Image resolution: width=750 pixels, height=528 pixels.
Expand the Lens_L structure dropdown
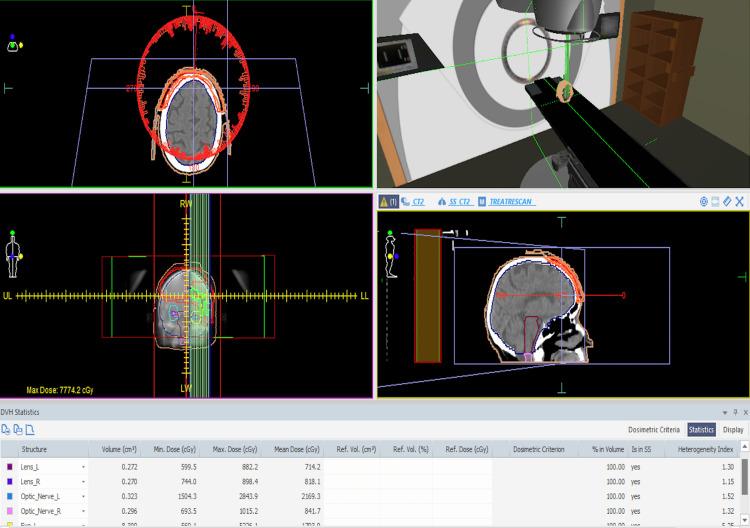(x=83, y=467)
